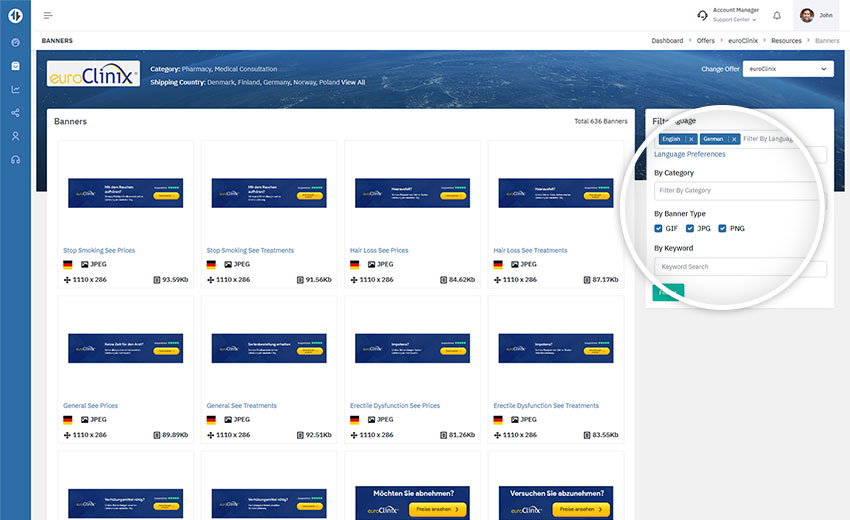Open the user profile sidebar icon

click(x=15, y=136)
